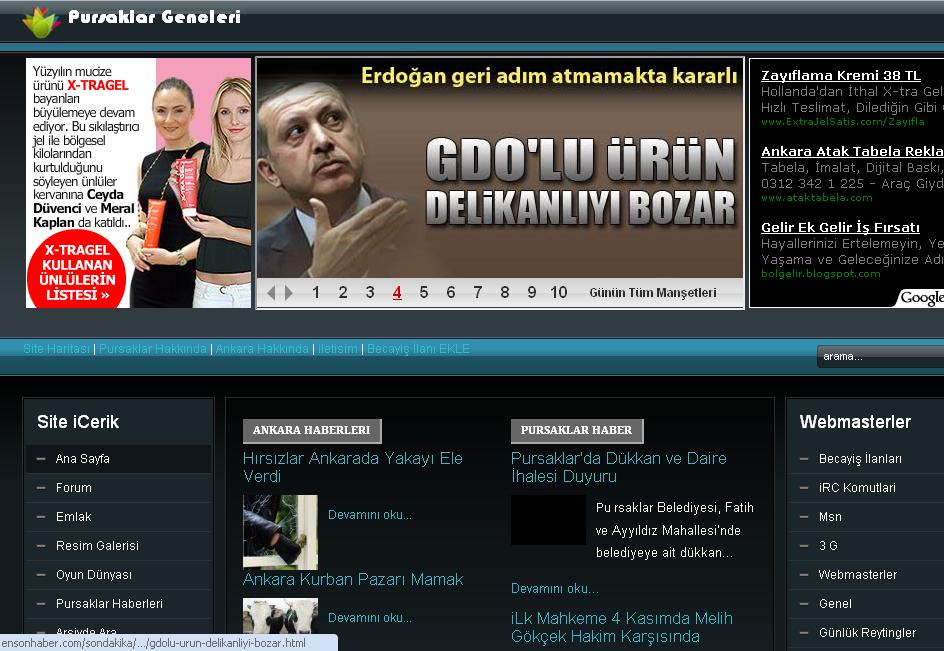Open Ankara Hakkında link

[262, 349]
